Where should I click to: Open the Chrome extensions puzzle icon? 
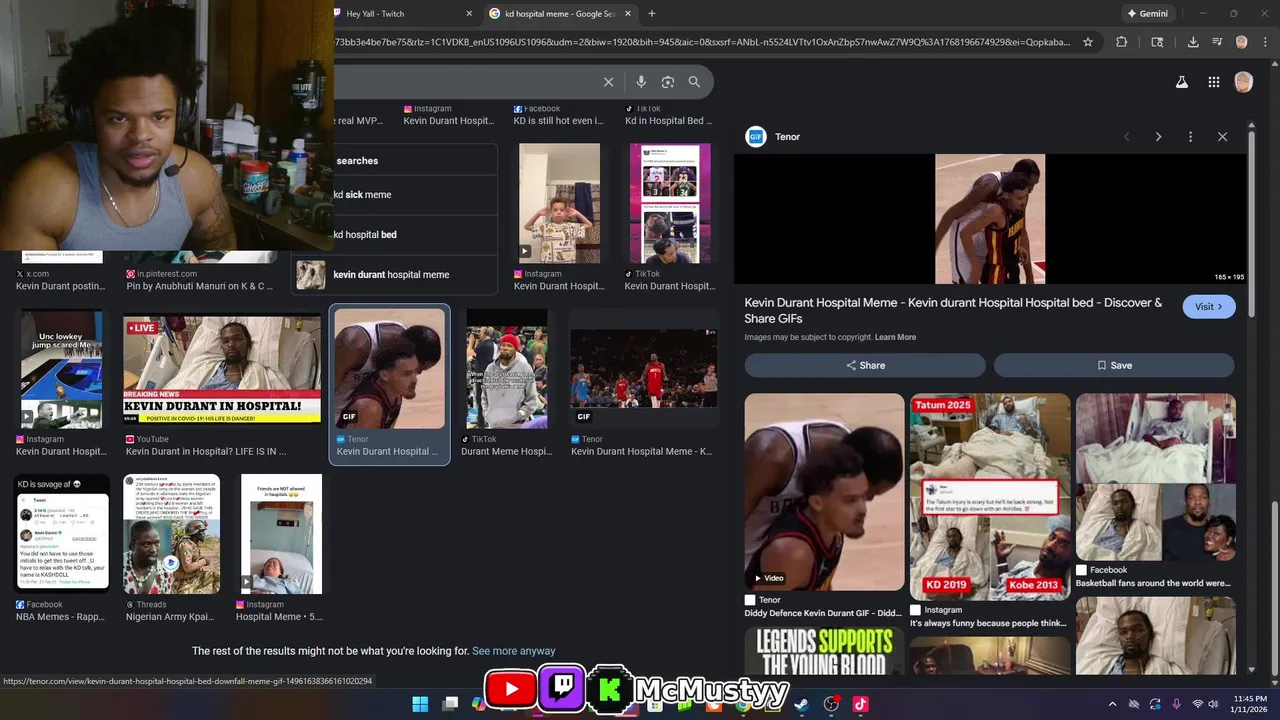click(x=1121, y=42)
